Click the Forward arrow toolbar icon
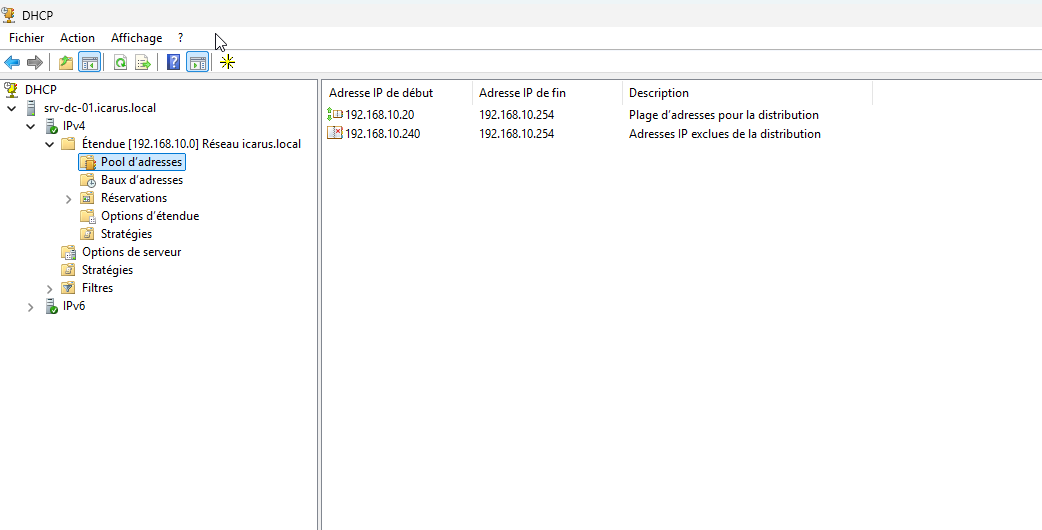The image size is (1042, 530). [x=35, y=63]
